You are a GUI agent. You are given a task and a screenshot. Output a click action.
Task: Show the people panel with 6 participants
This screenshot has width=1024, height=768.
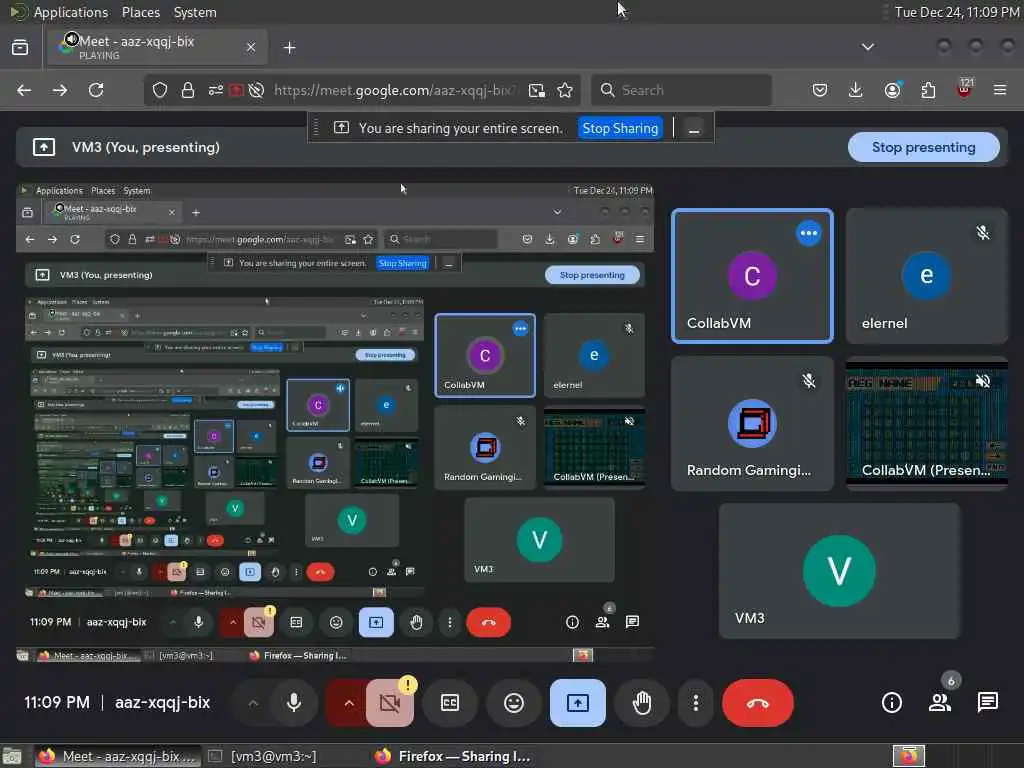click(x=940, y=703)
